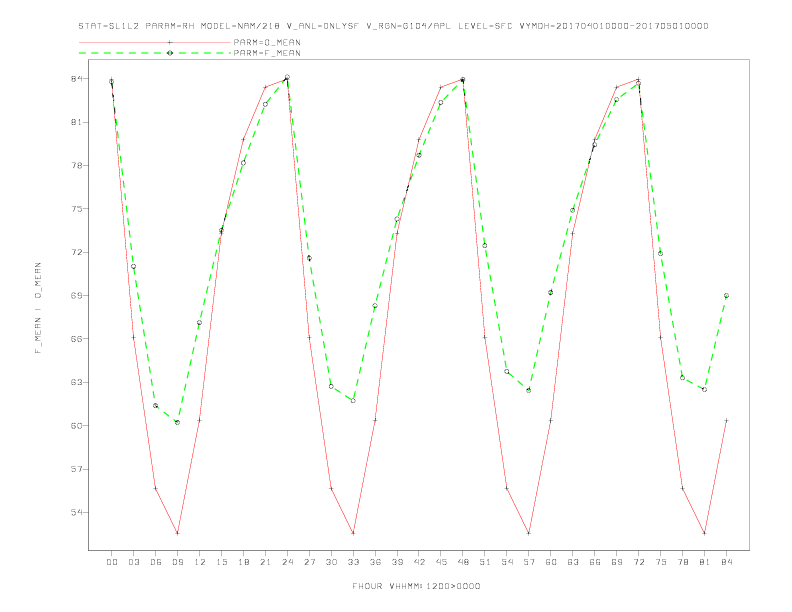Click x-axis tick label 03
Image resolution: width=792 pixels, height=612 pixels.
click(134, 562)
